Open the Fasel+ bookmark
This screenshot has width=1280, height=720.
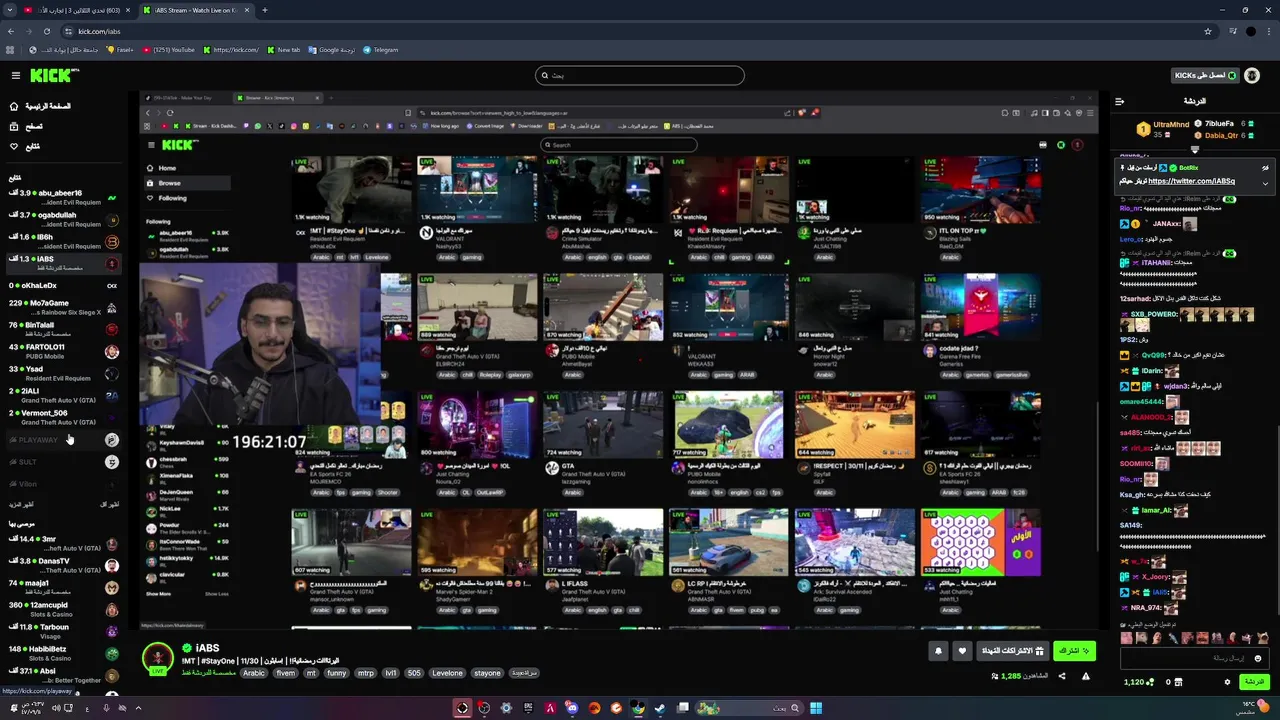pyautogui.click(x=120, y=49)
